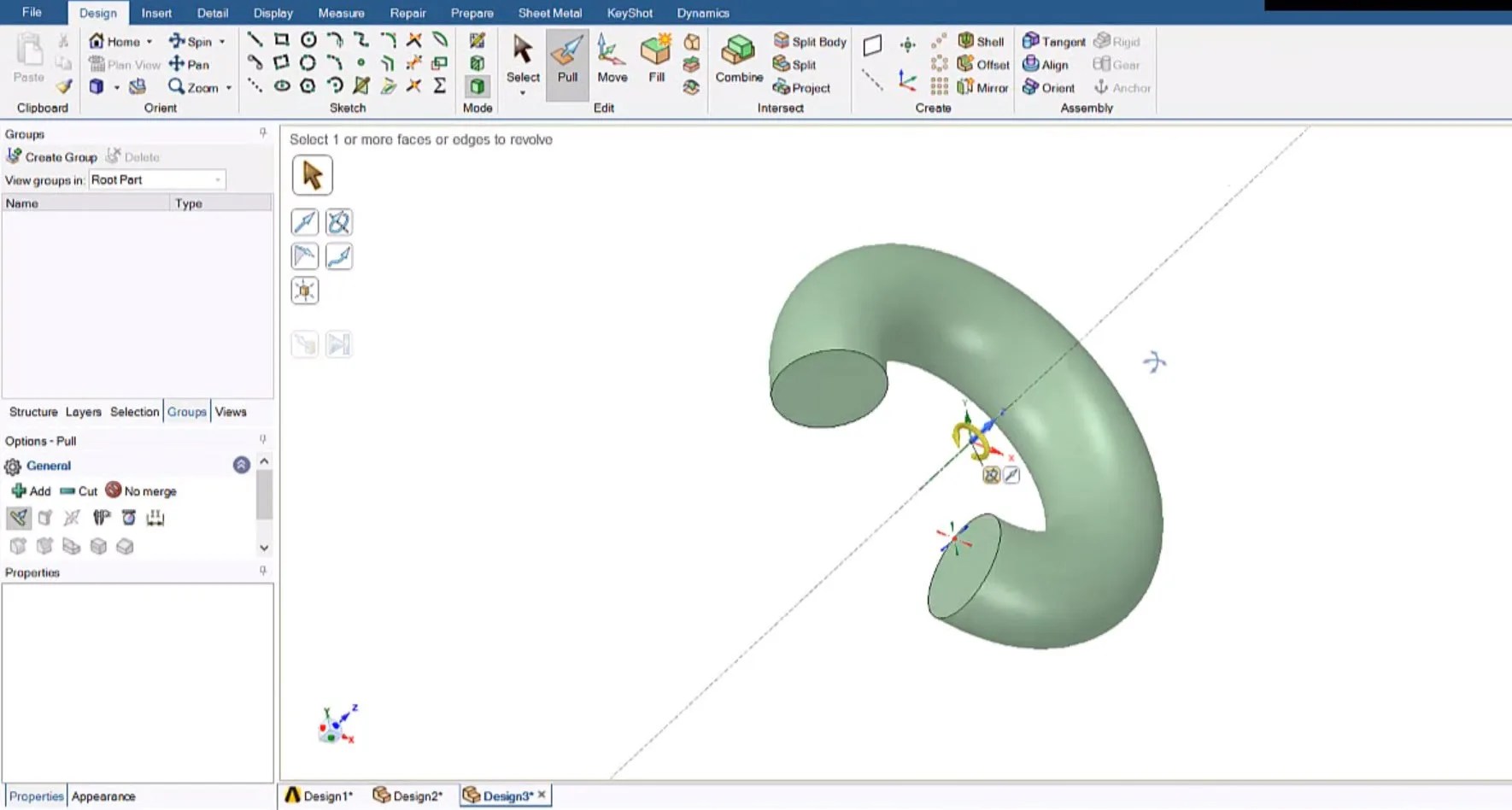Click the Split button in Intersect
The image size is (1512, 810).
pyautogui.click(x=794, y=64)
